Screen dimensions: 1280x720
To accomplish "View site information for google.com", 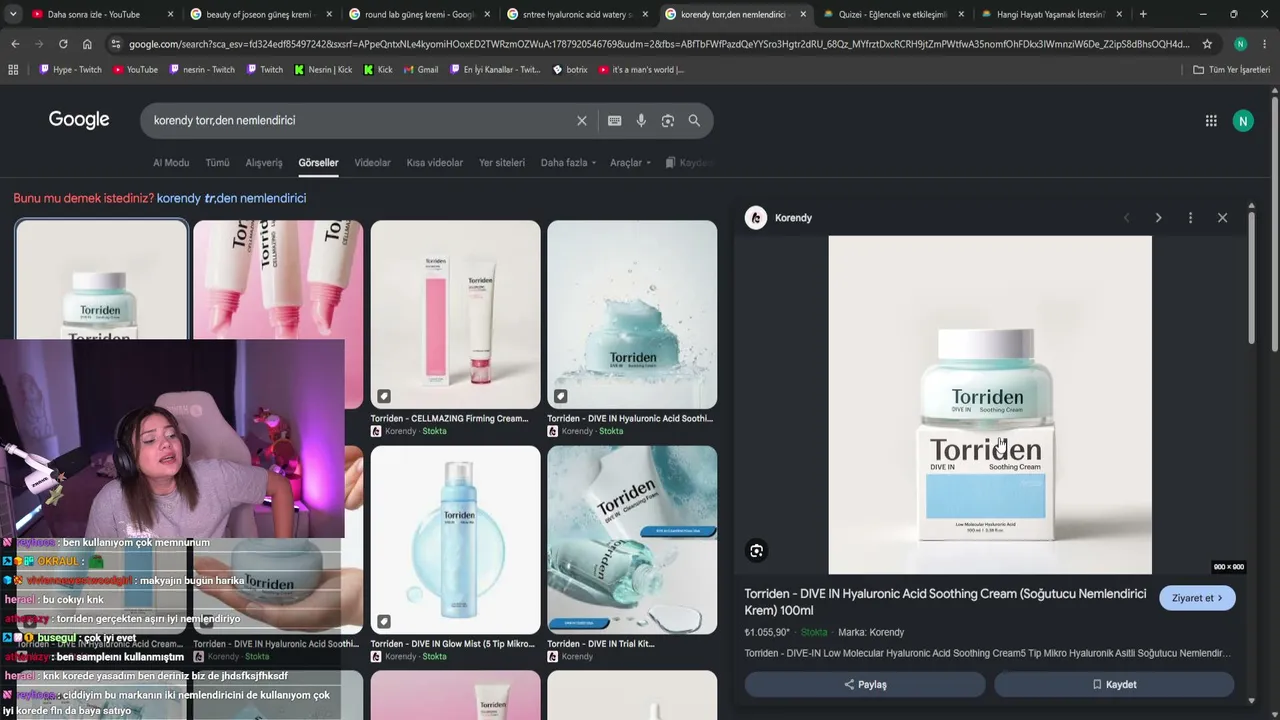I will pos(116,44).
